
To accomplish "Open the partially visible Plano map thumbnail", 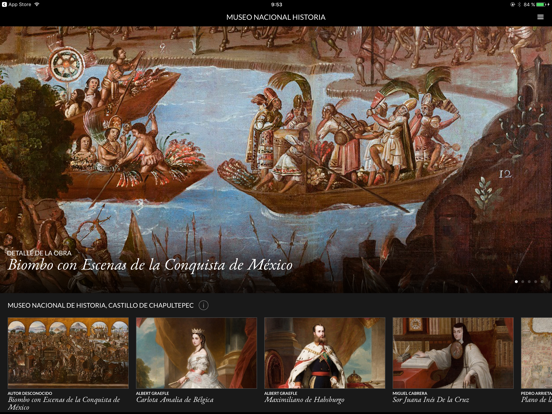I will (537, 353).
